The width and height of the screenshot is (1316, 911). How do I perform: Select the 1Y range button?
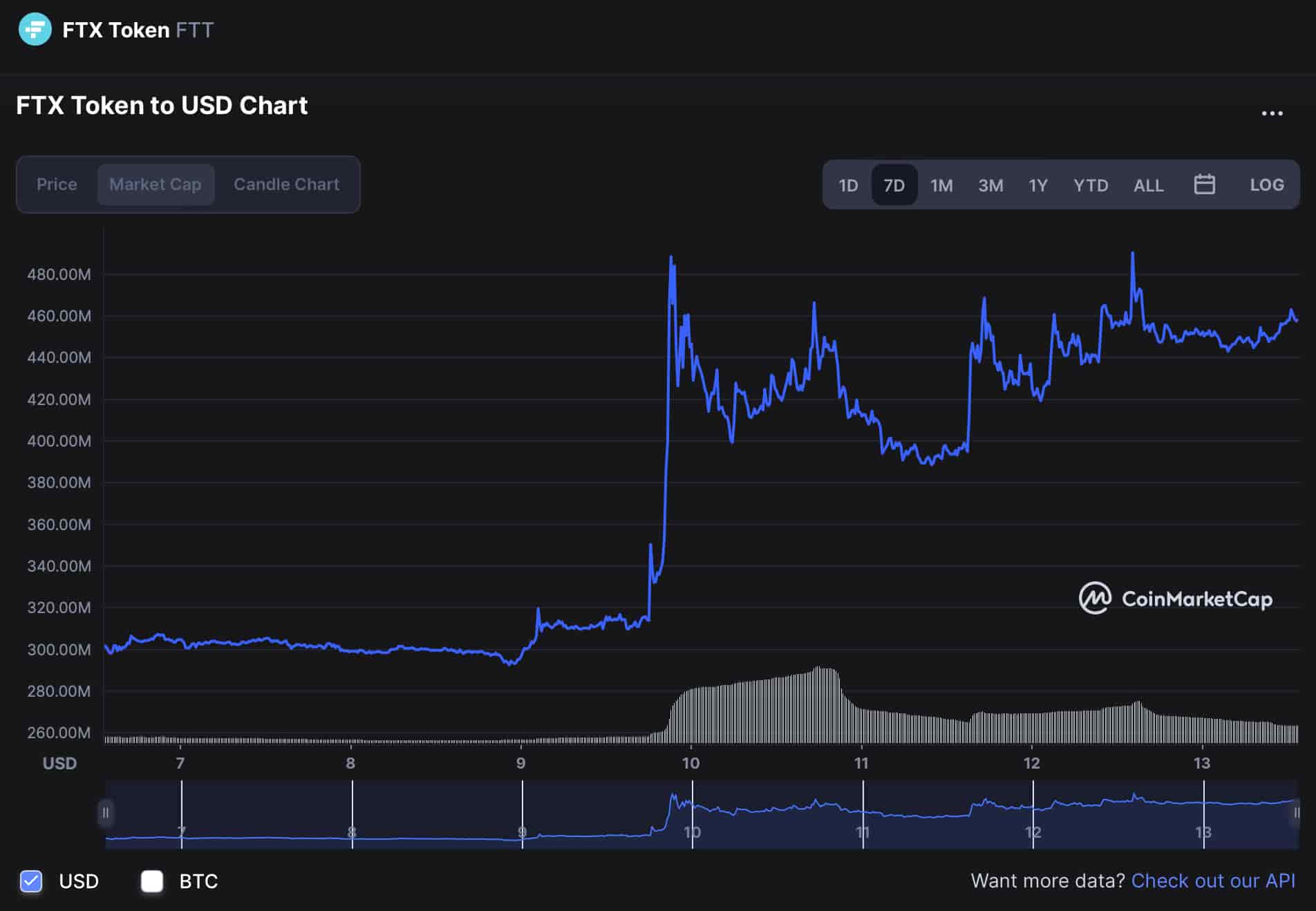(x=1037, y=185)
